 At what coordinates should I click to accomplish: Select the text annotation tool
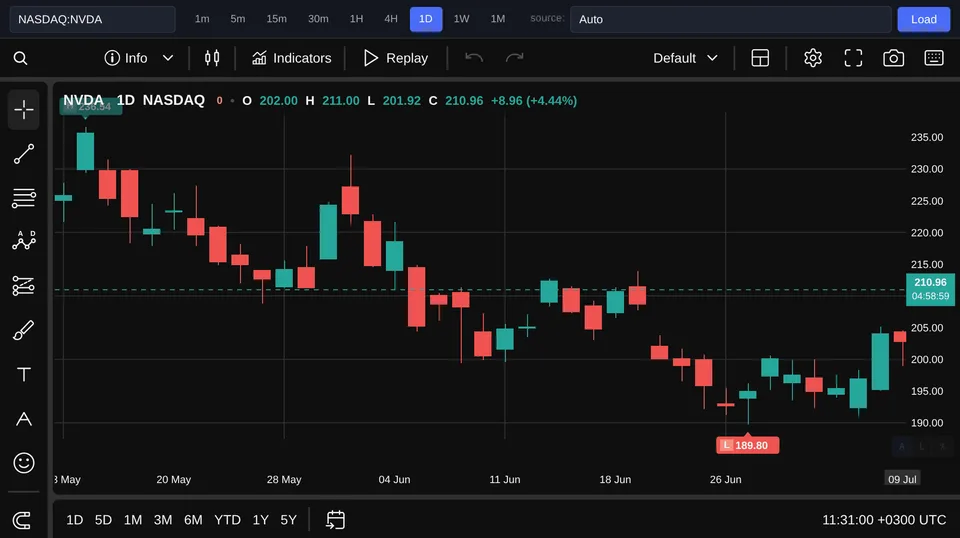24,375
